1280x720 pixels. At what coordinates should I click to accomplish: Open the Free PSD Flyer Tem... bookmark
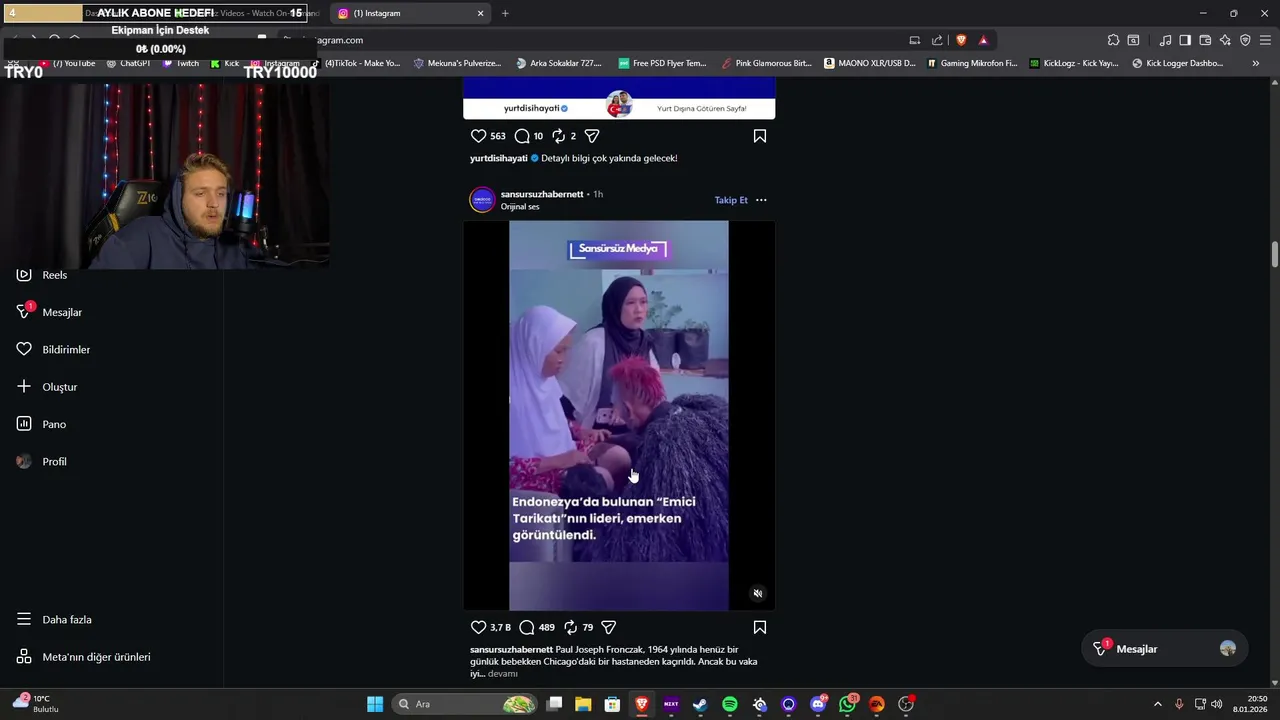coord(662,63)
